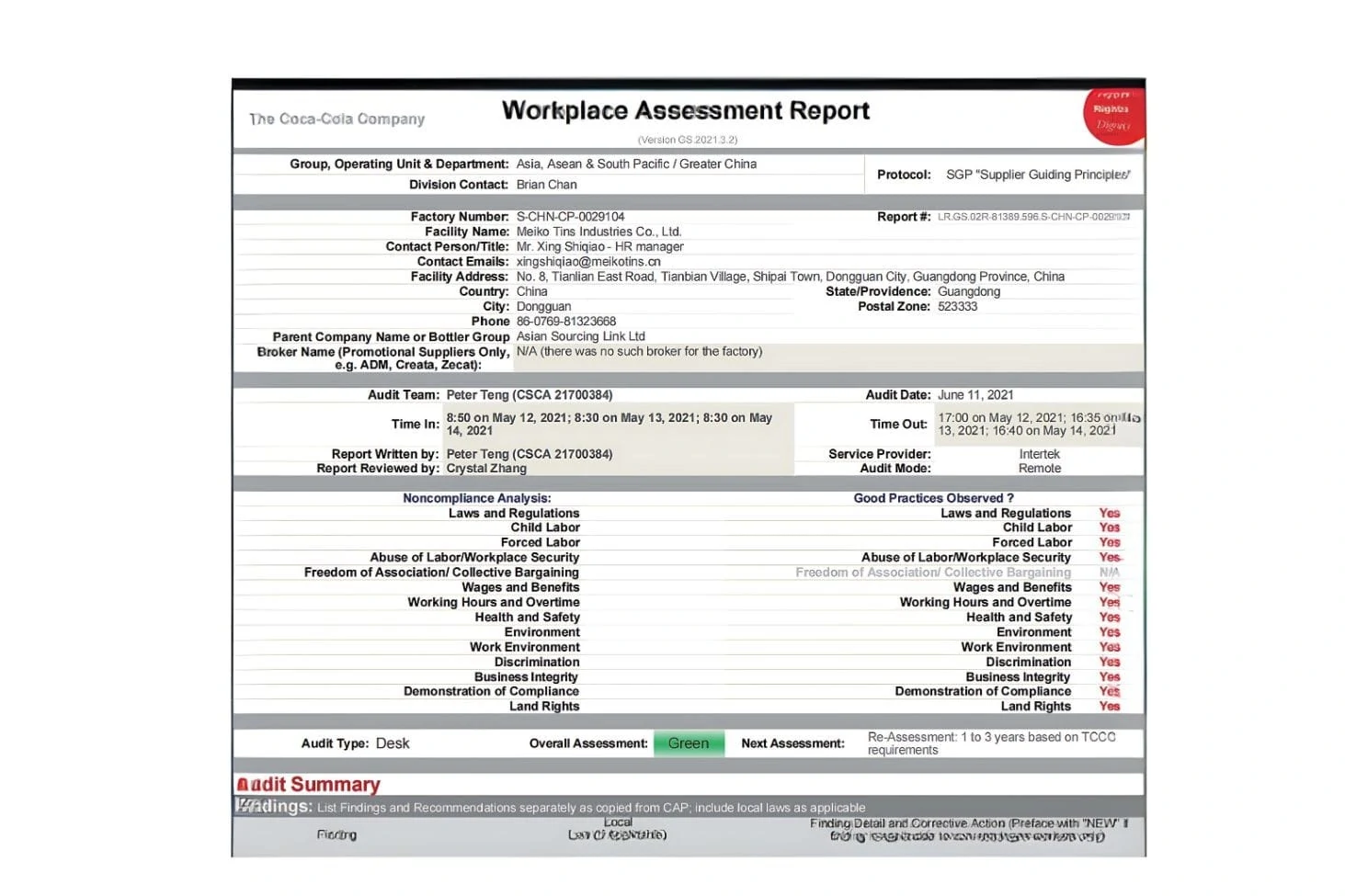This screenshot has height=896, width=1345.
Task: Click the red 'Yes' for Good Practices Wages and Benefits
Action: point(1110,587)
